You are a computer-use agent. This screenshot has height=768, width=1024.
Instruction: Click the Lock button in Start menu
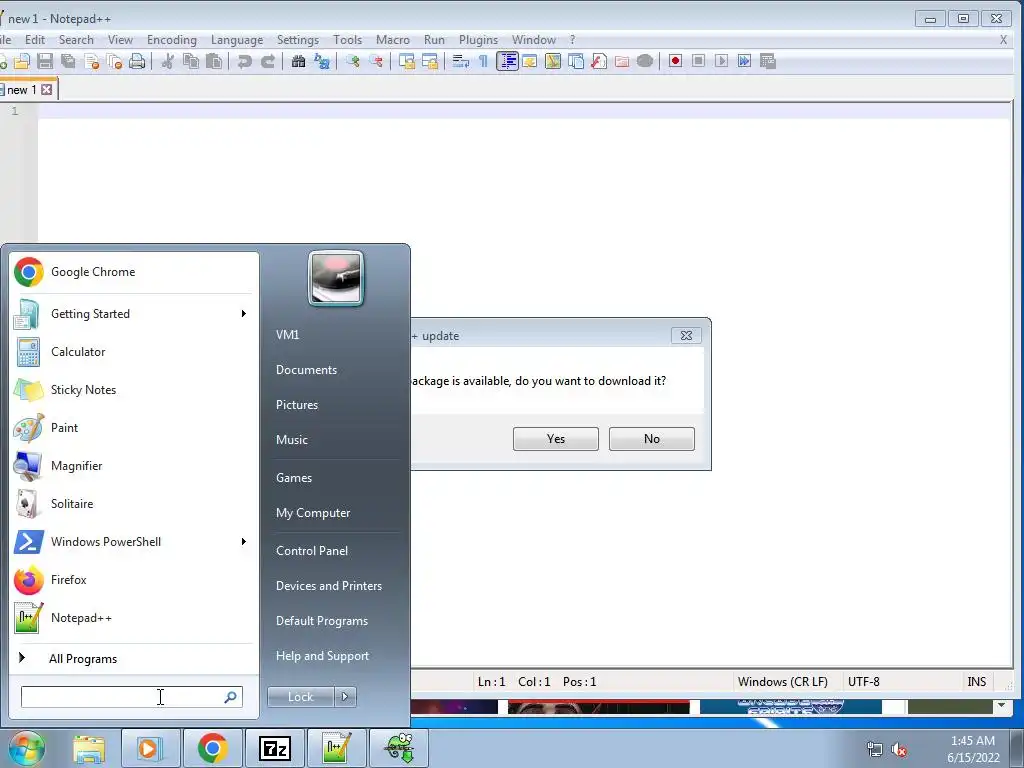coord(300,697)
